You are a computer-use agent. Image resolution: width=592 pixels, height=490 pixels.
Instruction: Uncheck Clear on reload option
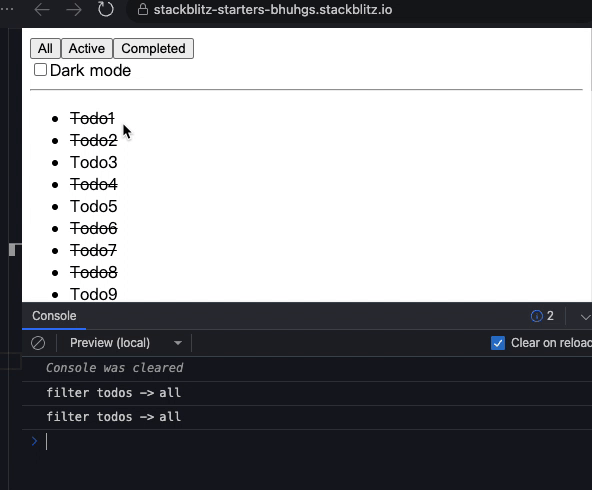click(x=498, y=343)
